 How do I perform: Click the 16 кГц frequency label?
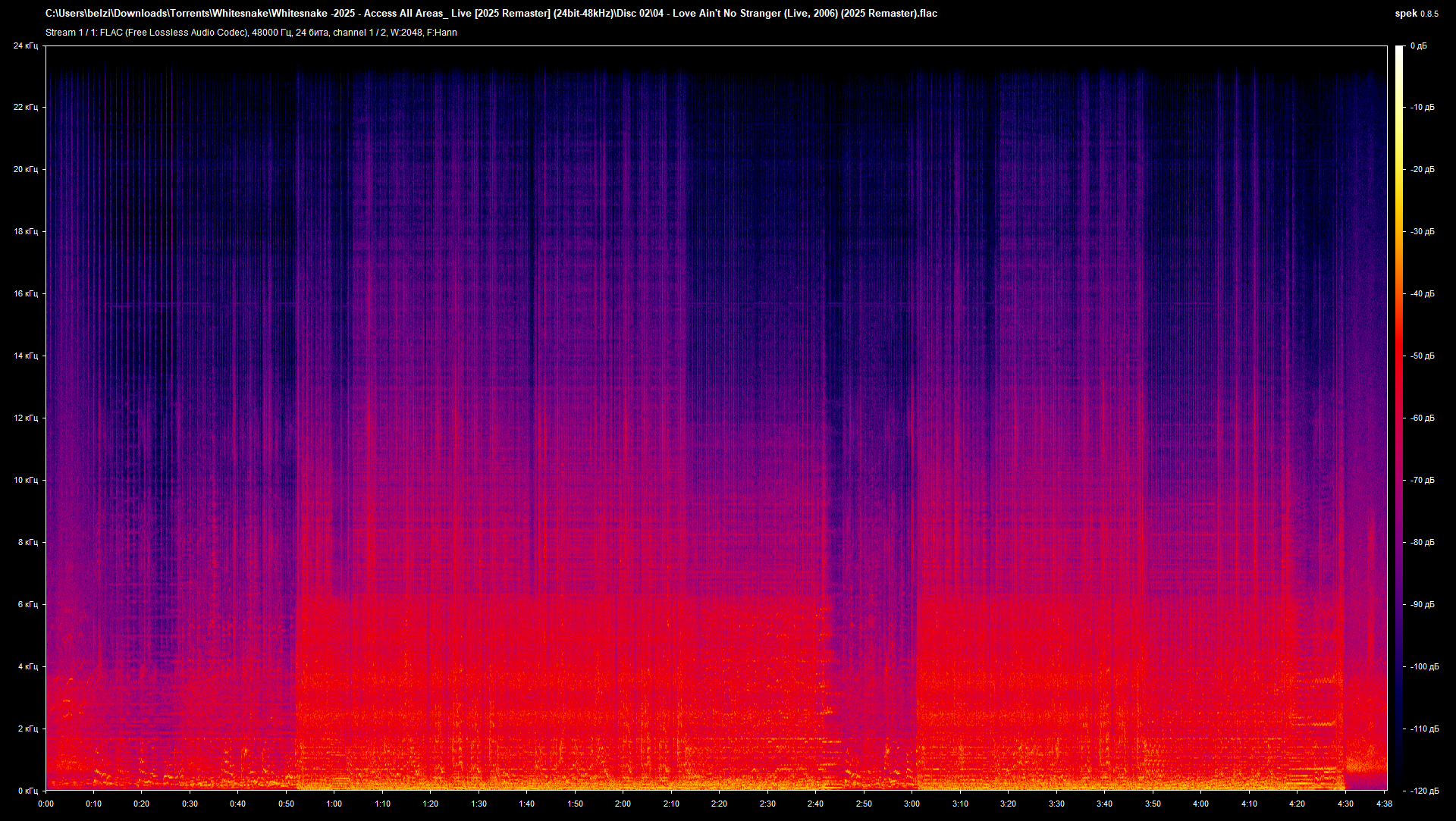tap(25, 293)
